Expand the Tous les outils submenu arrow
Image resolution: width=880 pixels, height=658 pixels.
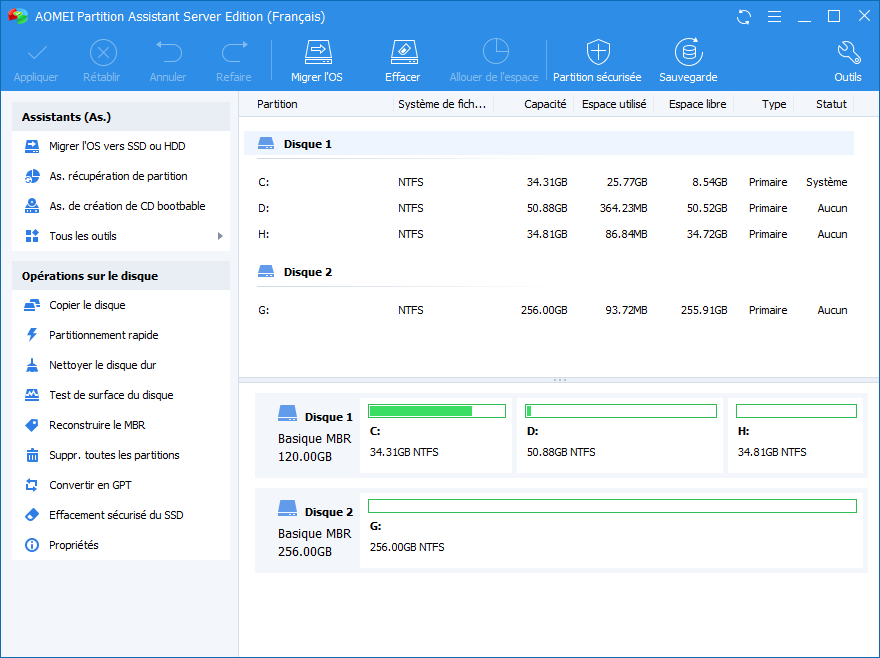tap(220, 236)
